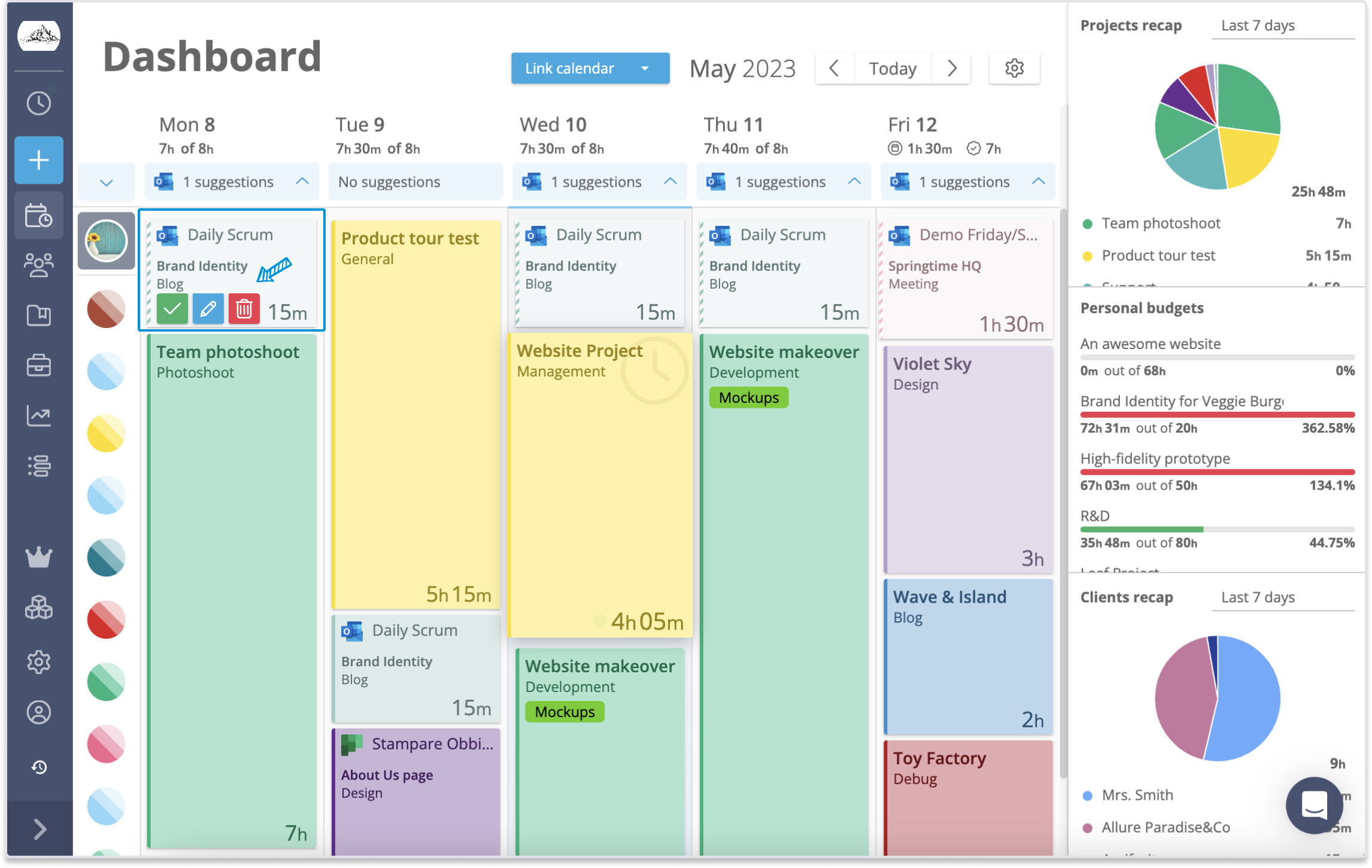Open the team members sidebar icon

(x=39, y=265)
